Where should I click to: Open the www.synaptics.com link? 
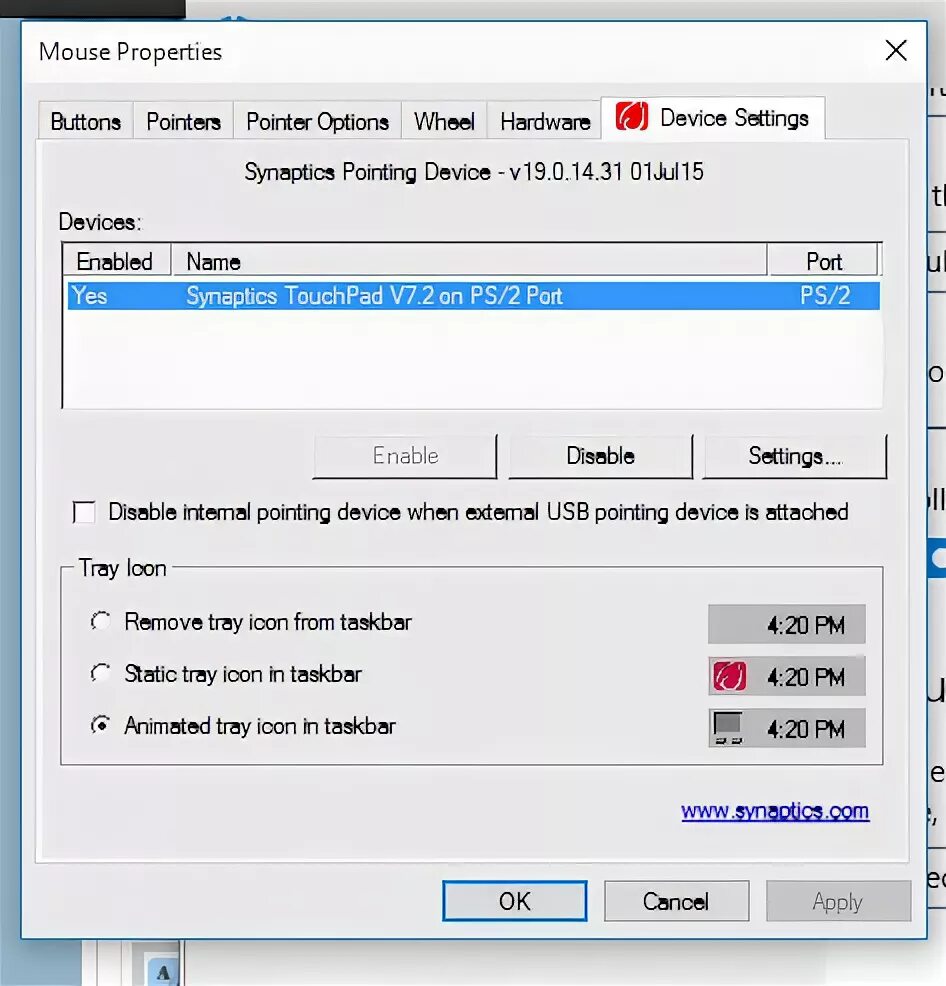click(x=775, y=811)
